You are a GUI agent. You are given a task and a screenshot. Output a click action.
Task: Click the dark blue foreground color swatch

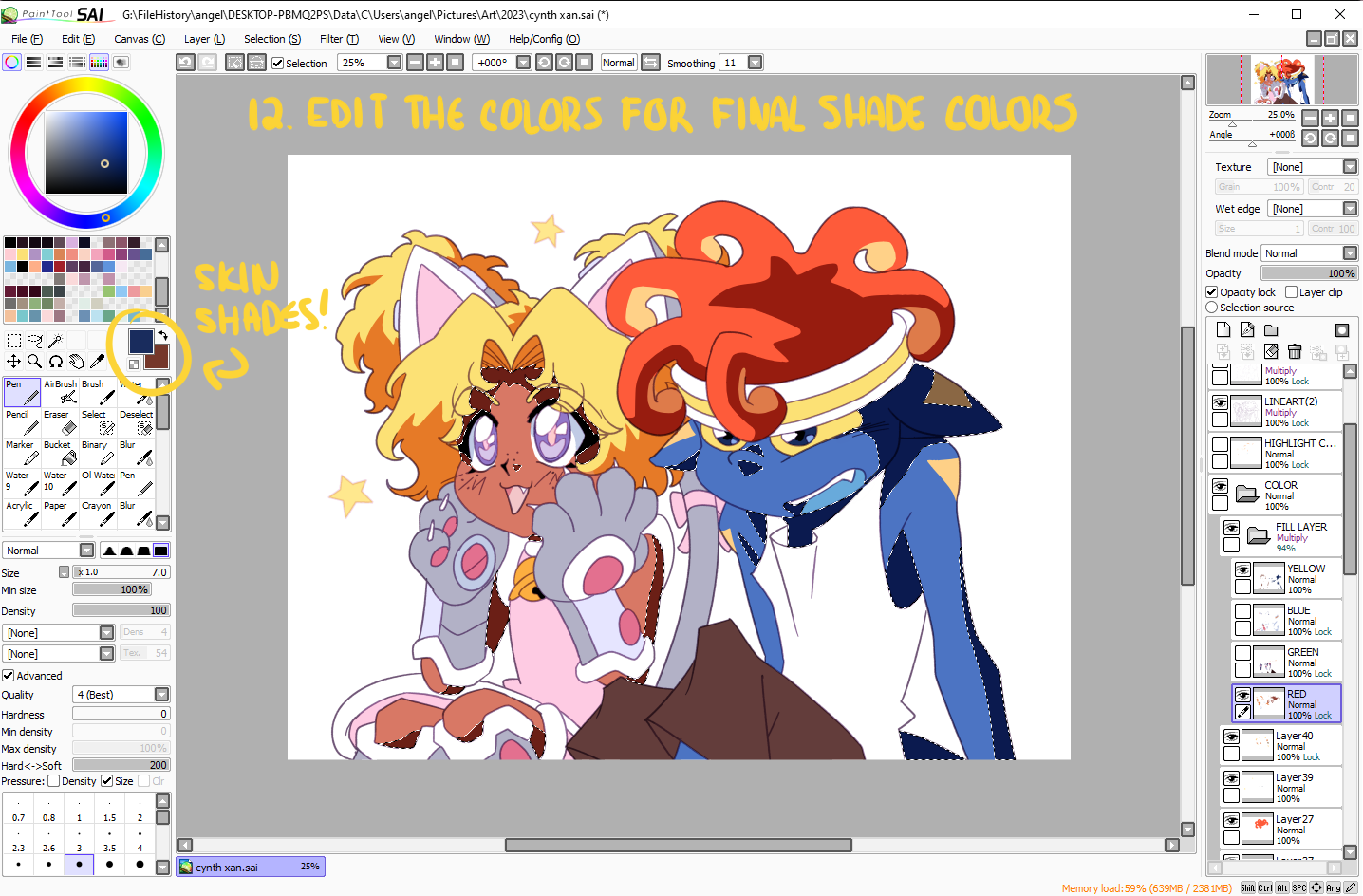click(140, 342)
